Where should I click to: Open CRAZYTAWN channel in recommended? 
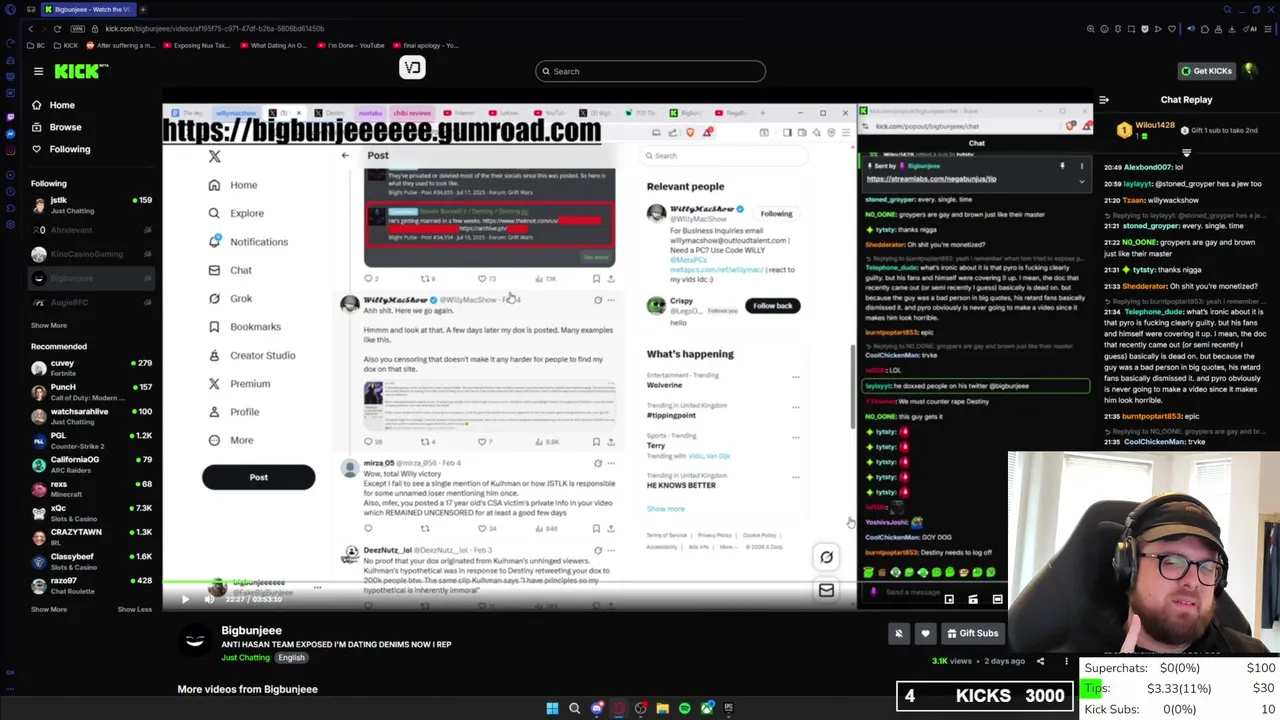[x=90, y=537]
